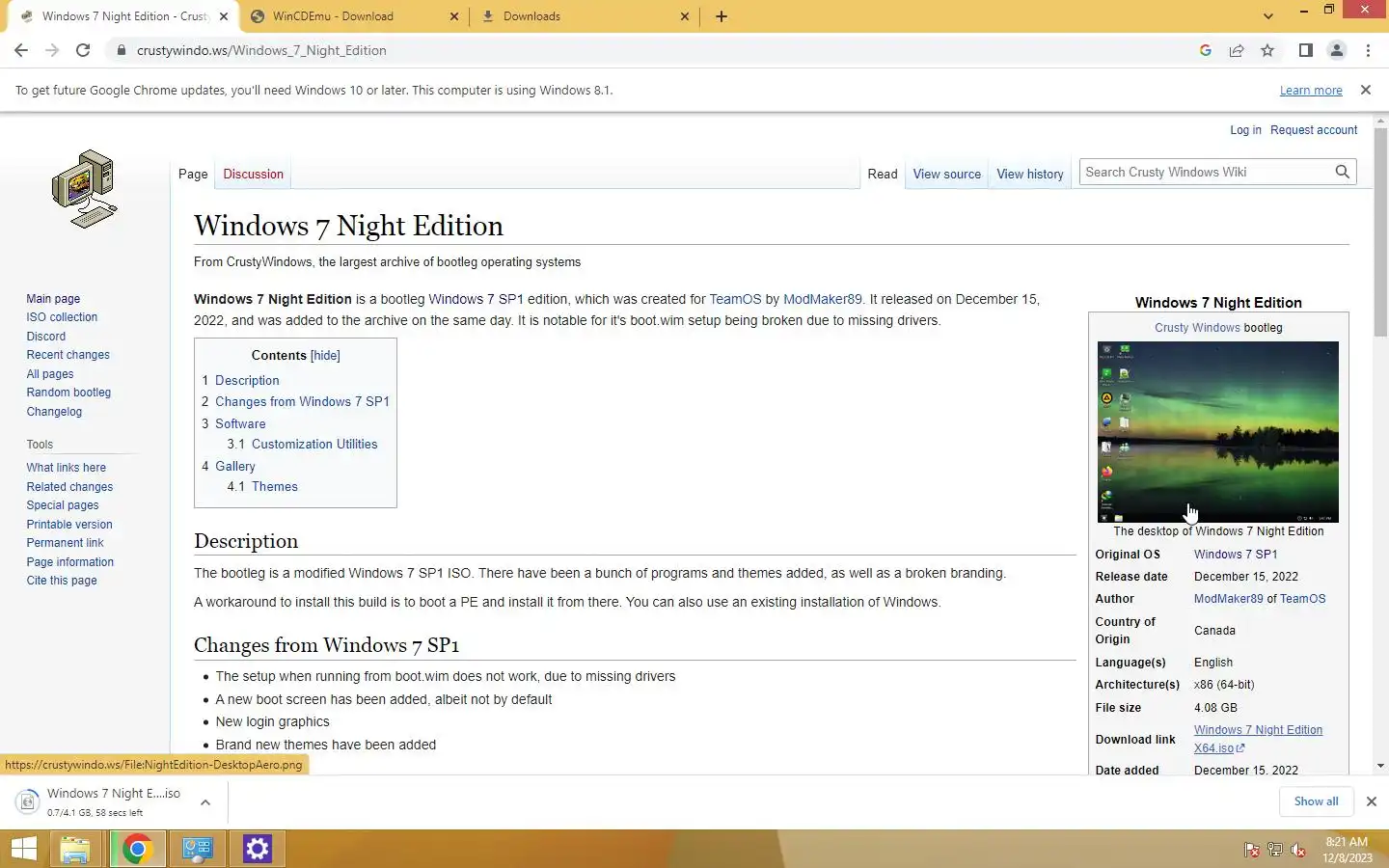Select the Read tab

tap(882, 174)
